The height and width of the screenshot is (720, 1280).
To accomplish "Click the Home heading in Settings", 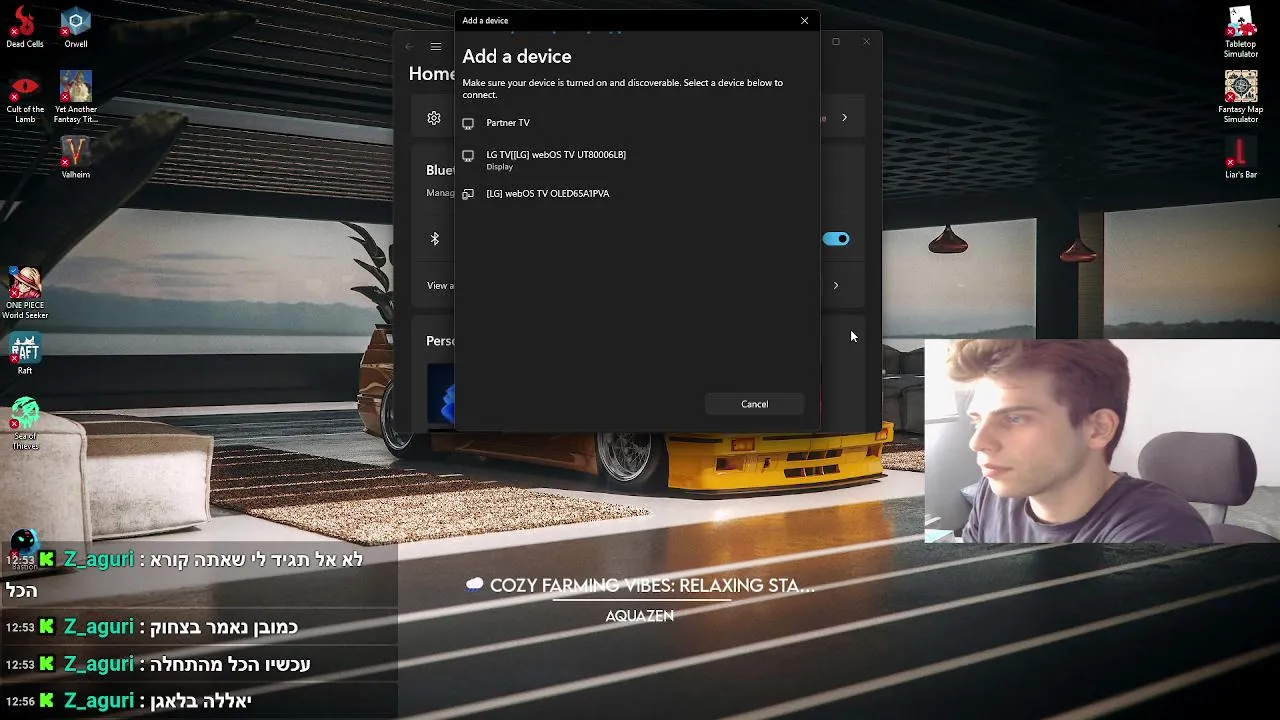I will pyautogui.click(x=432, y=74).
